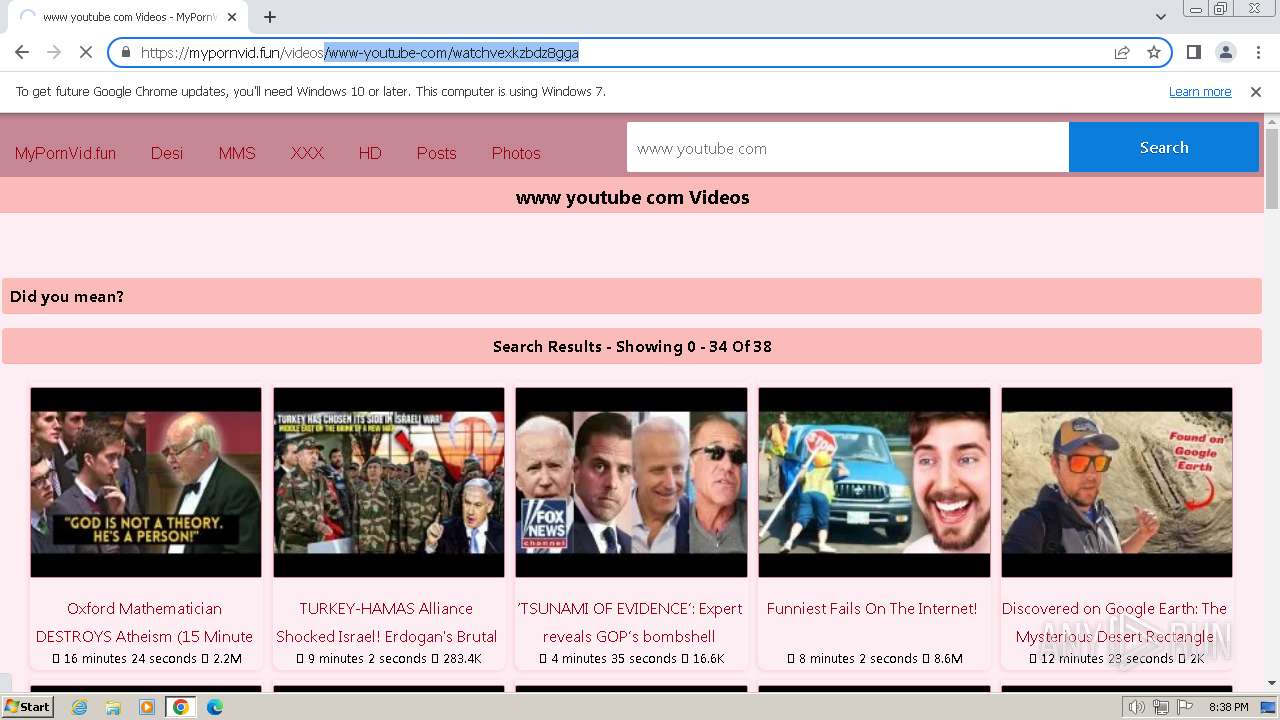Open 'TURKEY-HAMAS Alliance Shocked Israel' title link

tap(387, 622)
